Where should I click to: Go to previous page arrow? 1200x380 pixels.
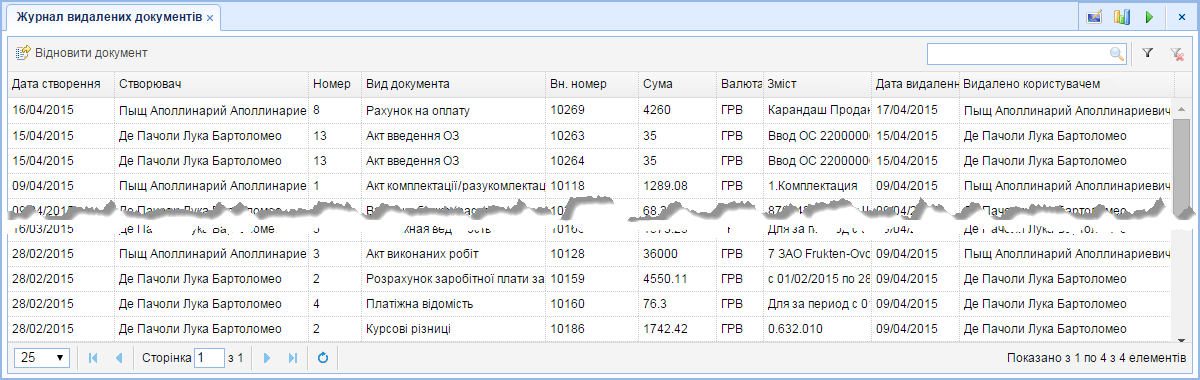coord(119,357)
